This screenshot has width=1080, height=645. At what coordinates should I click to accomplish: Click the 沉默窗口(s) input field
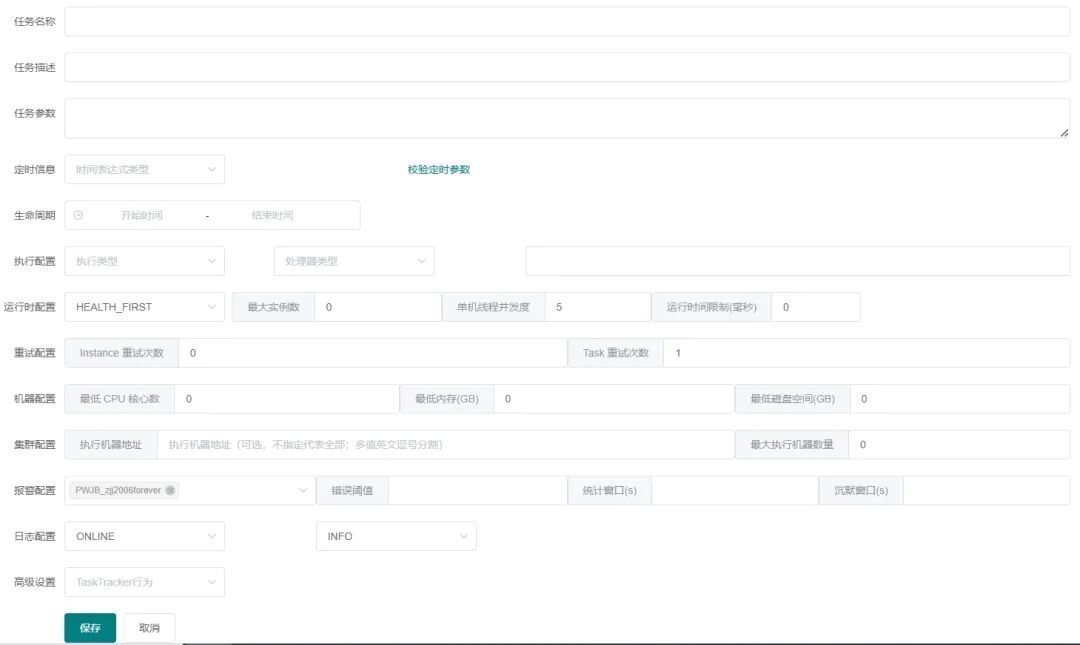point(986,491)
